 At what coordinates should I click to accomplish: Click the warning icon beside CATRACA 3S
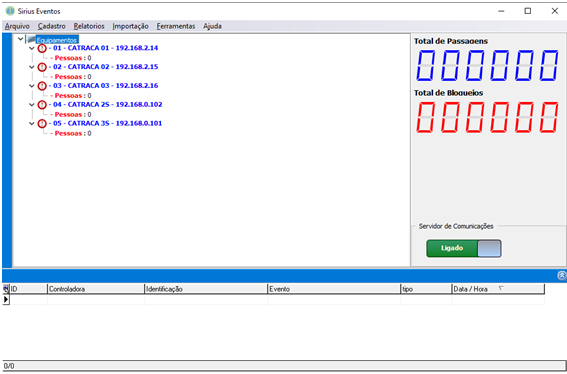click(x=42, y=123)
